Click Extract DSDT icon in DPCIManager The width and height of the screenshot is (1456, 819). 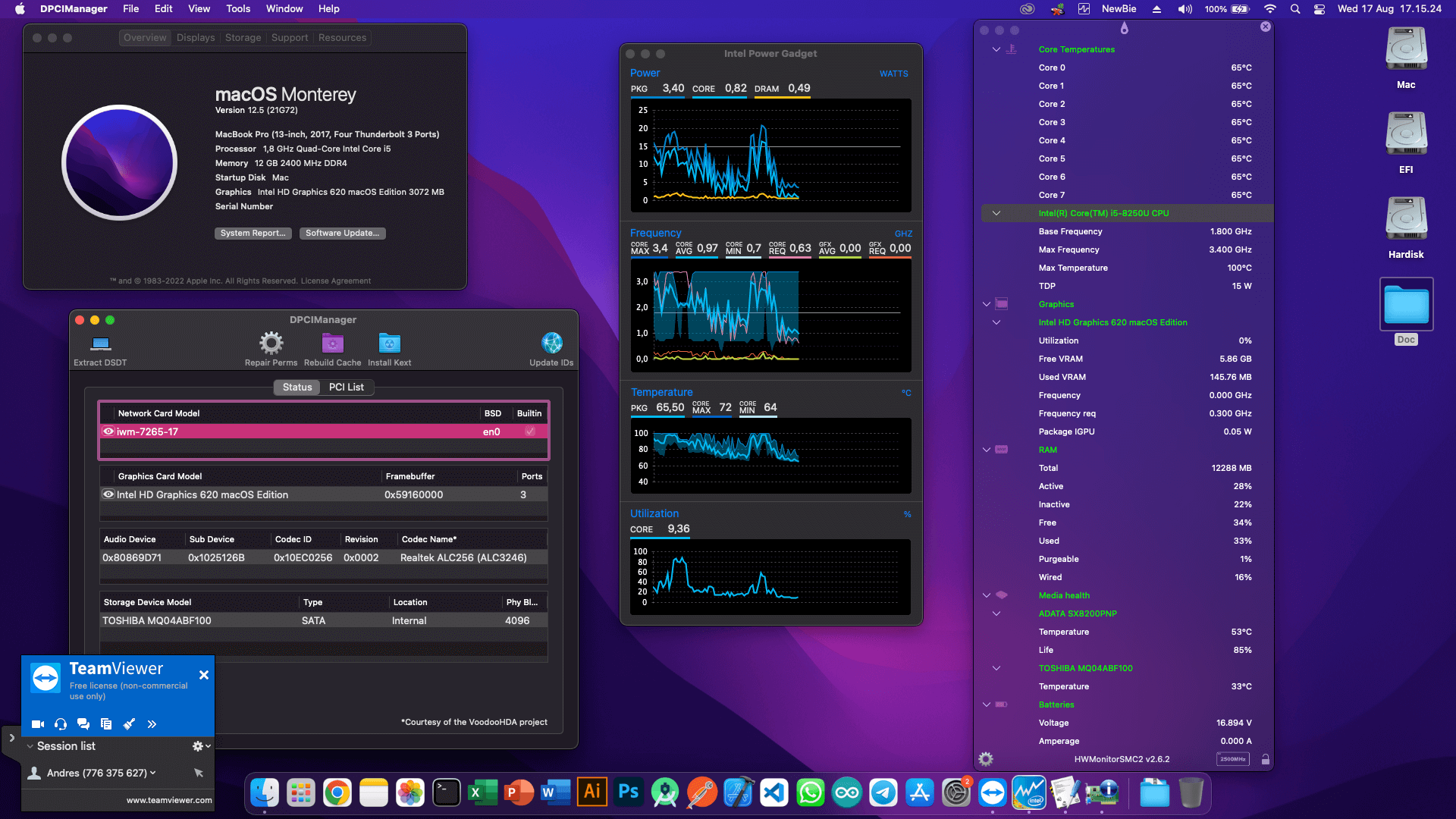[100, 344]
